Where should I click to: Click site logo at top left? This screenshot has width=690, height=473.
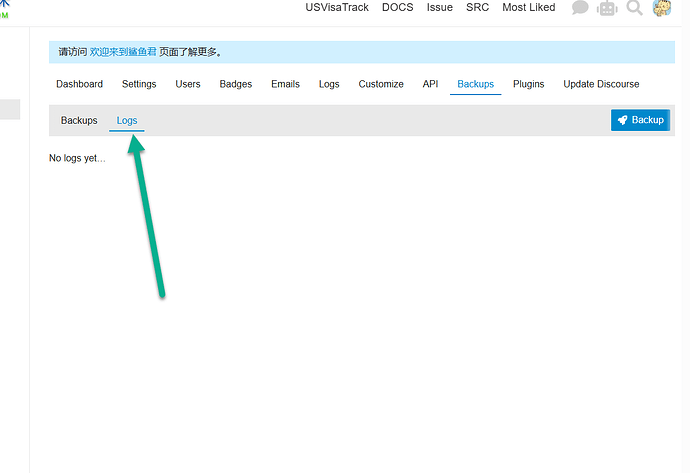coord(4,10)
